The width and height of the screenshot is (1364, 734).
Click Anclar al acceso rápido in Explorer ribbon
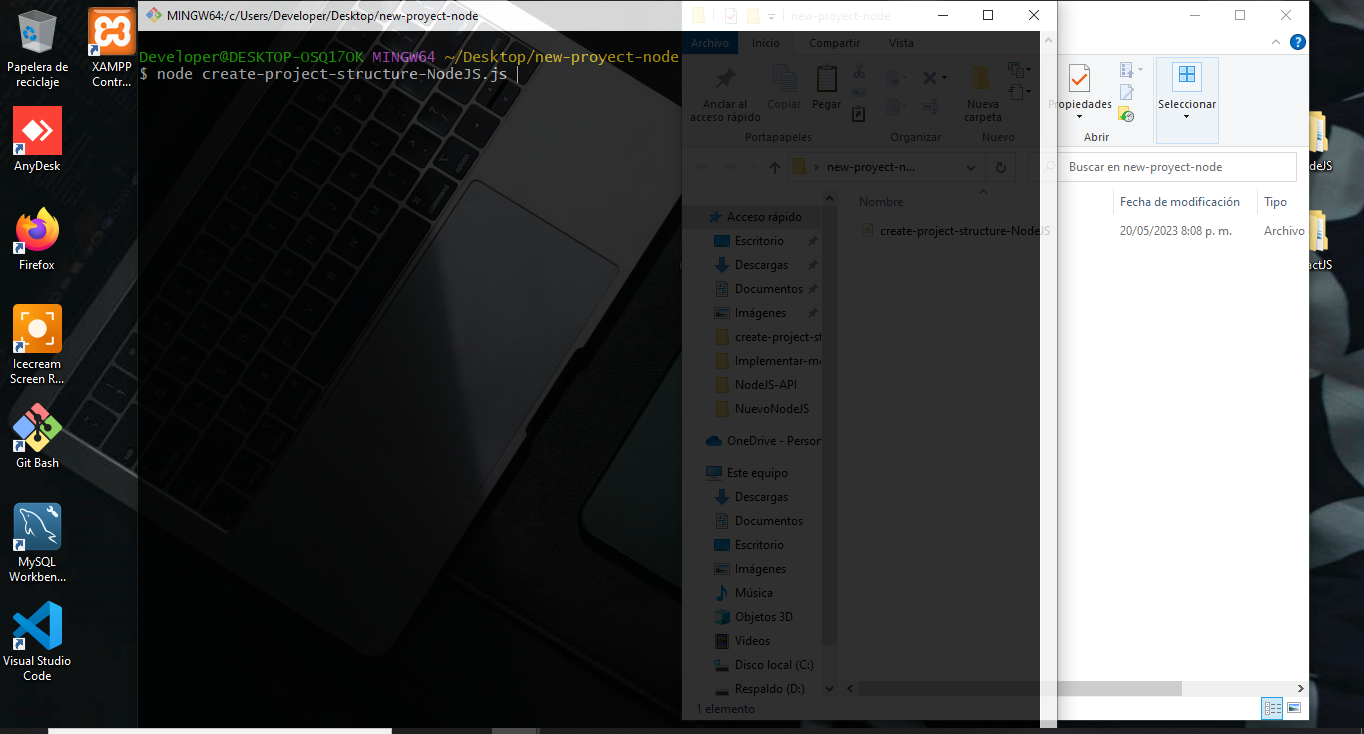pos(725,96)
